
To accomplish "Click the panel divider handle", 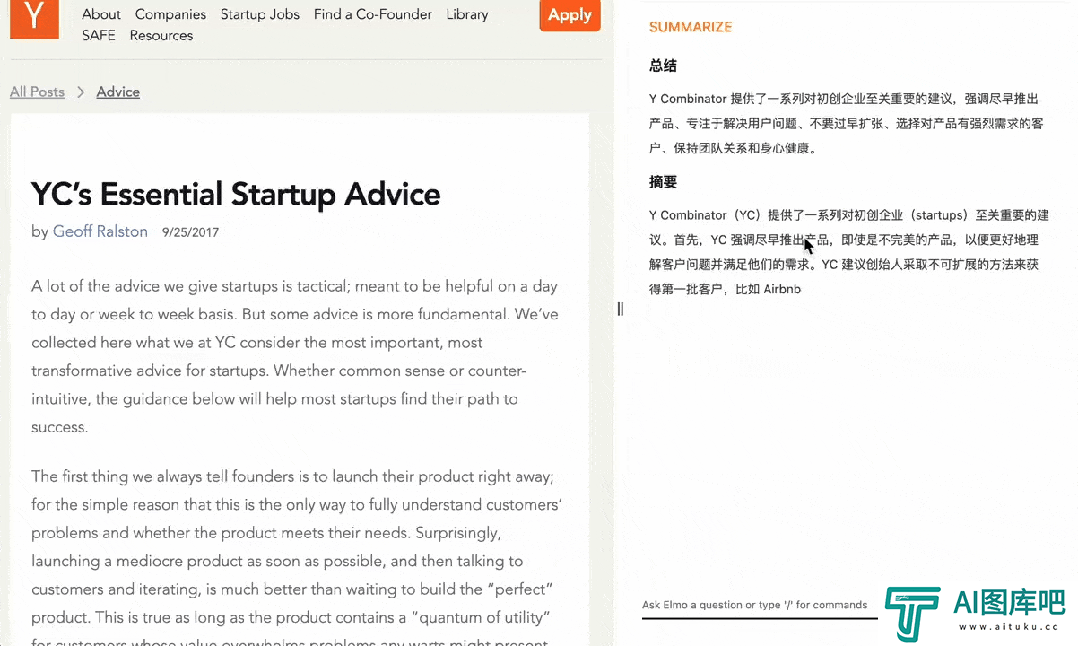I will (x=620, y=309).
